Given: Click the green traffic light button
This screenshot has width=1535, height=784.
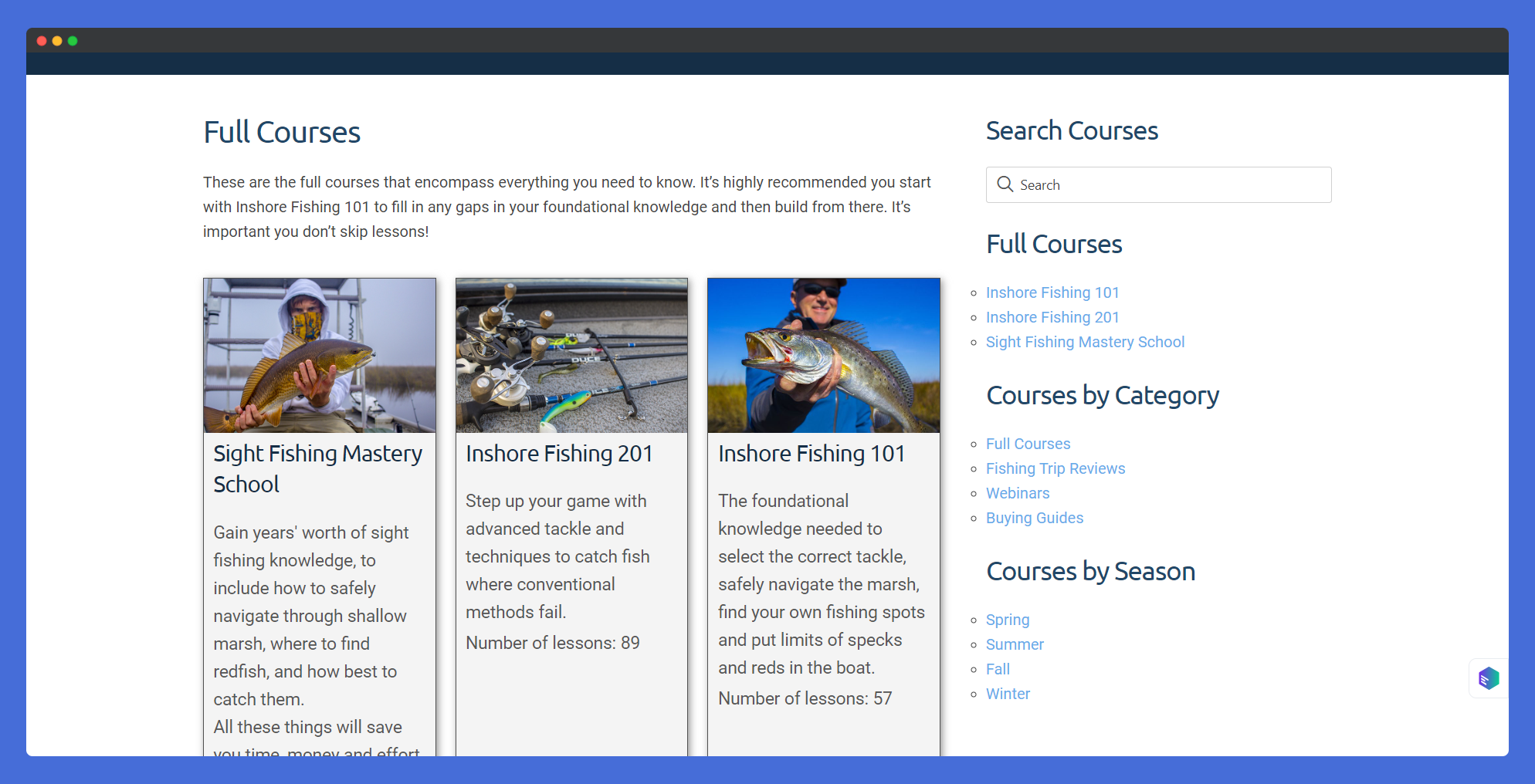Looking at the screenshot, I should pos(73,40).
